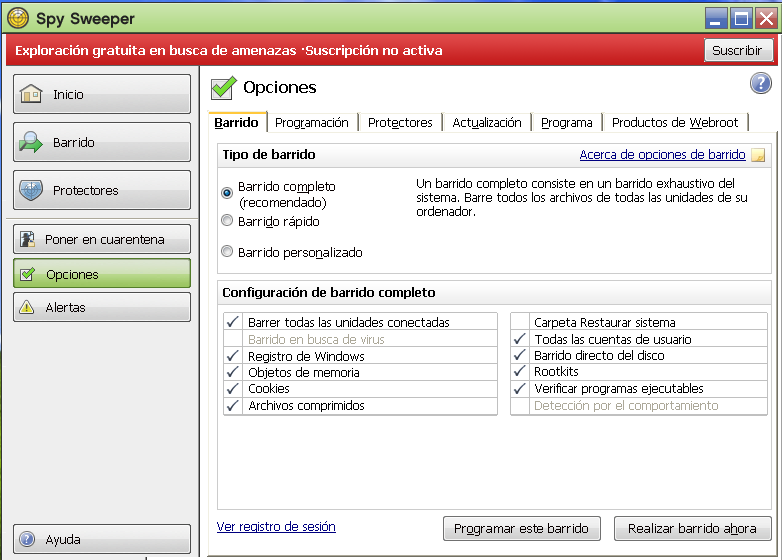Viewport: 782px width, 560px height.
Task: Open Acerca de opciones de barrido link
Action: point(662,155)
